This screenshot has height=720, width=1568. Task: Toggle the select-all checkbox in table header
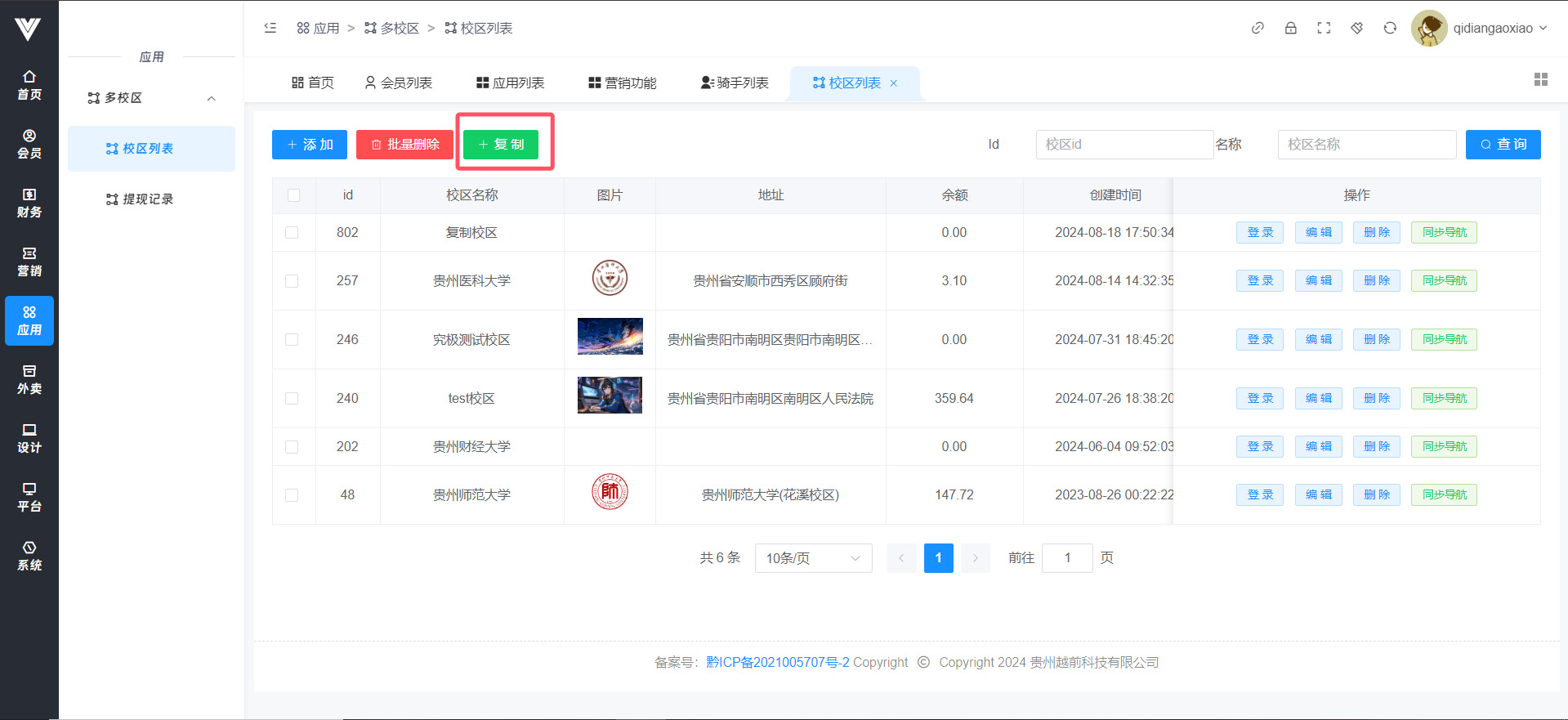293,195
